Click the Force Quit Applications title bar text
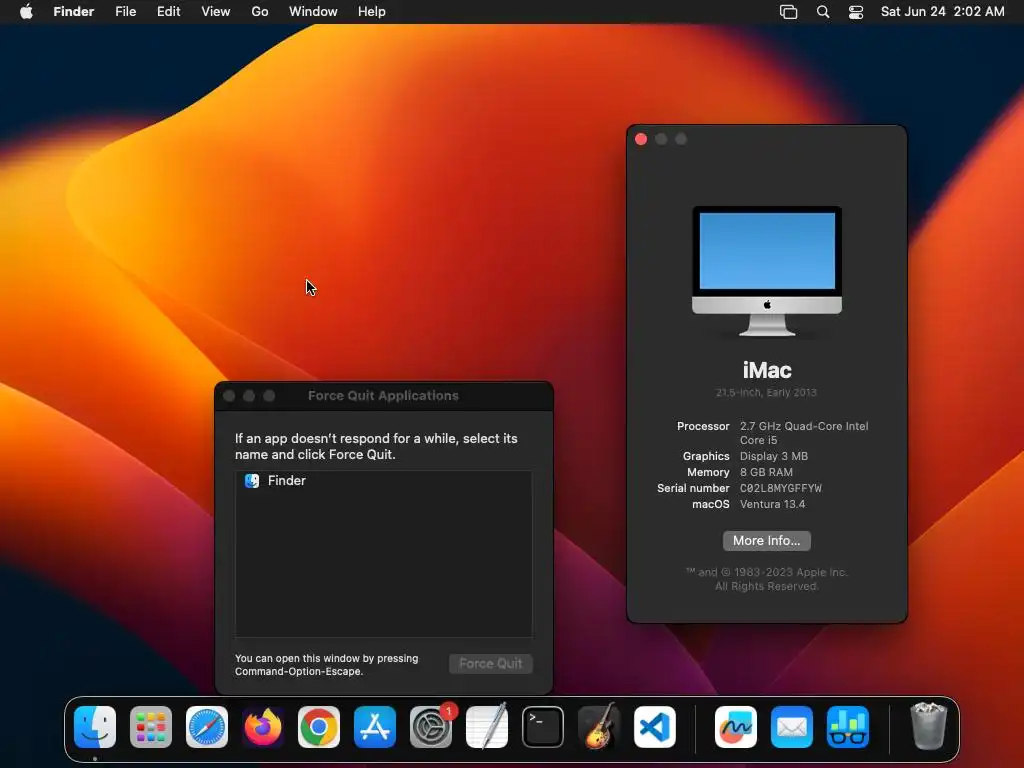 383,396
